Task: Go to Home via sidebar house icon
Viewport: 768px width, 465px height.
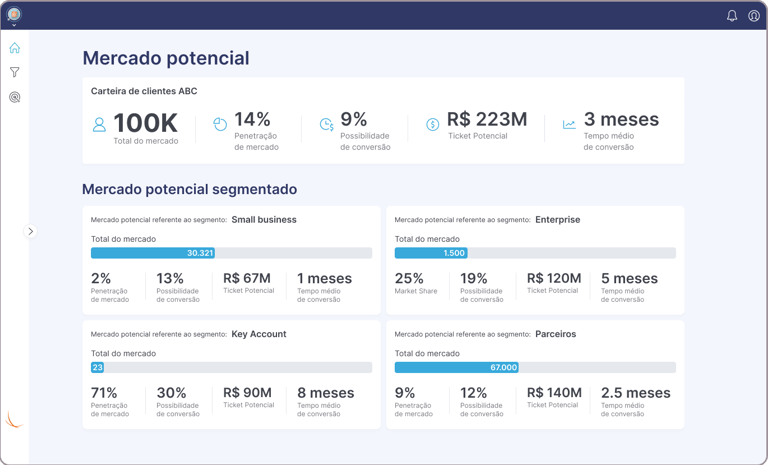Action: [15, 48]
